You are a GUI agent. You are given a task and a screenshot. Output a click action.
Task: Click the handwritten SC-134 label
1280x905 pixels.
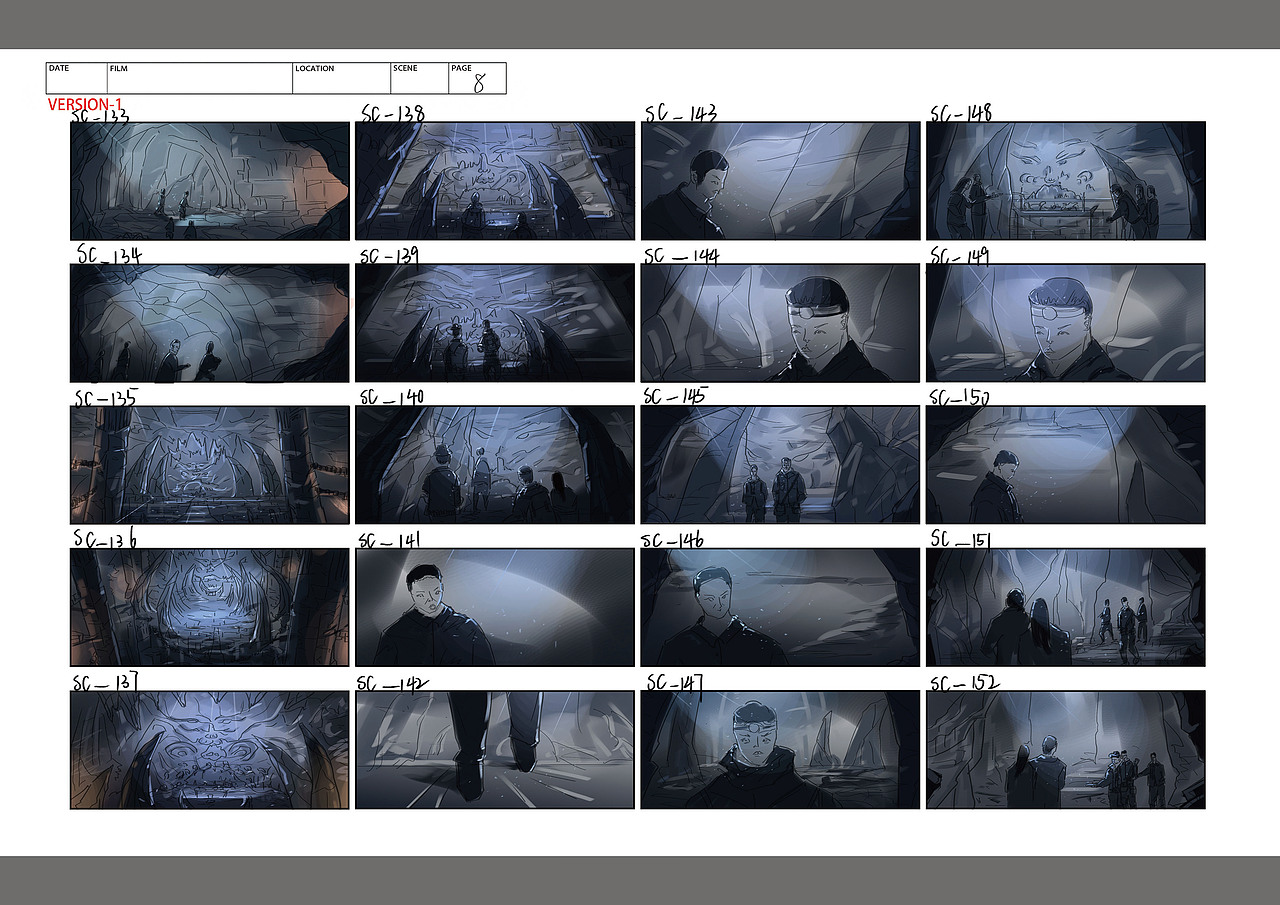[109, 255]
